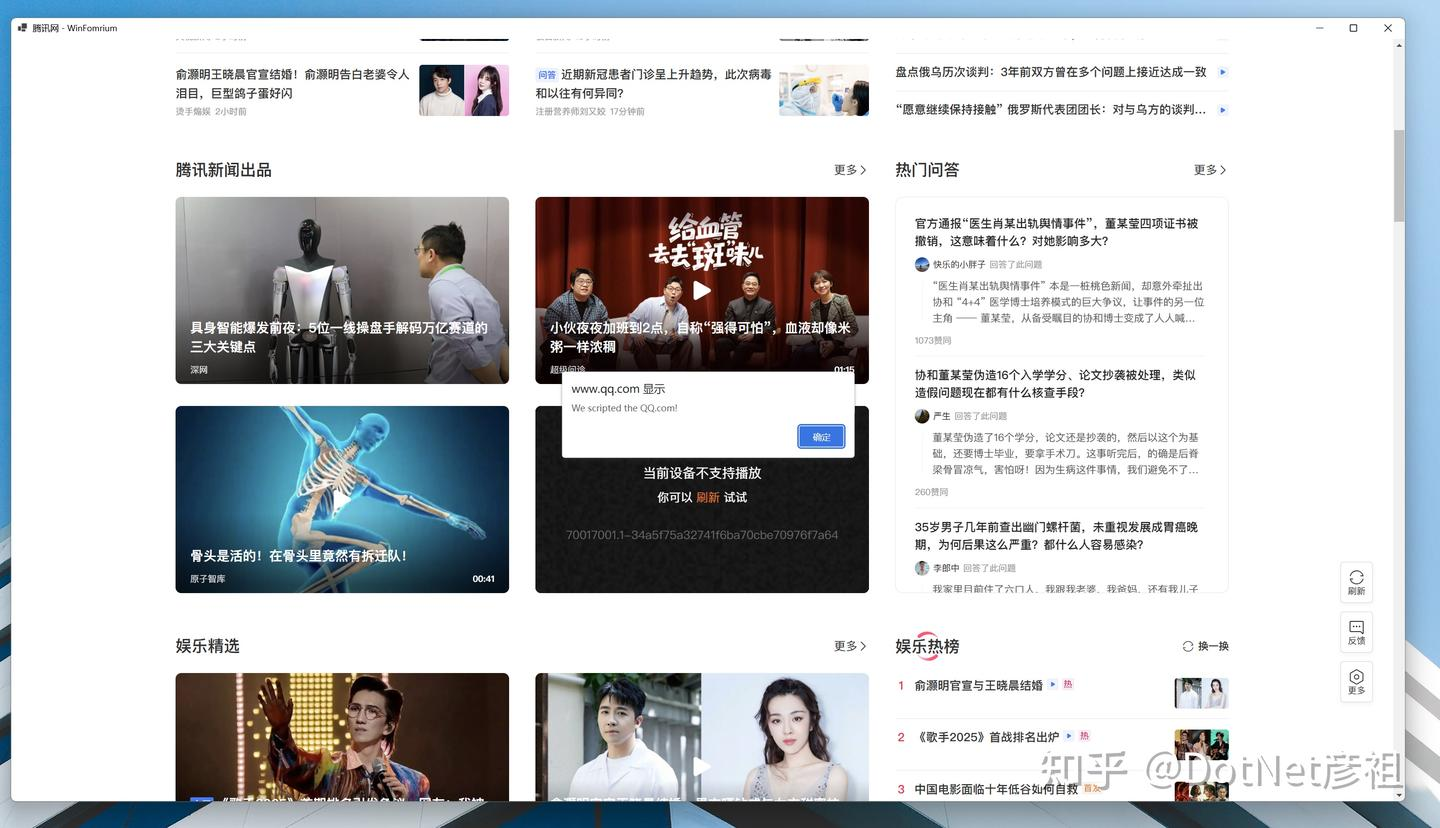Viewport: 1440px width, 828px height.
Task: Click the 原子智库 source label on skeleton card
Action: pyautogui.click(x=208, y=579)
